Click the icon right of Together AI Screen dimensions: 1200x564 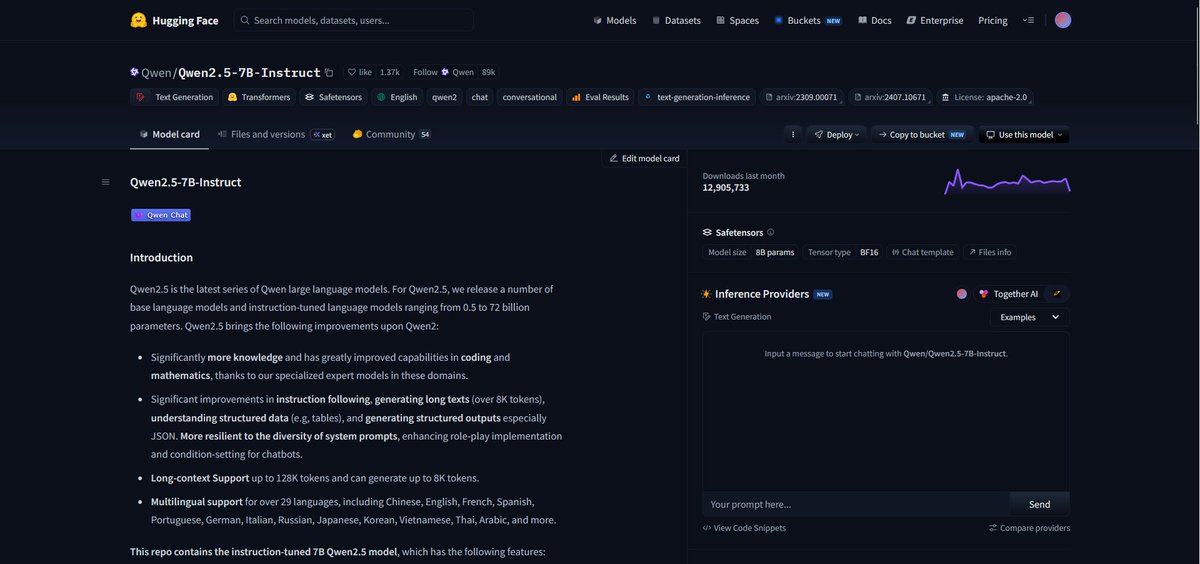pos(1059,294)
